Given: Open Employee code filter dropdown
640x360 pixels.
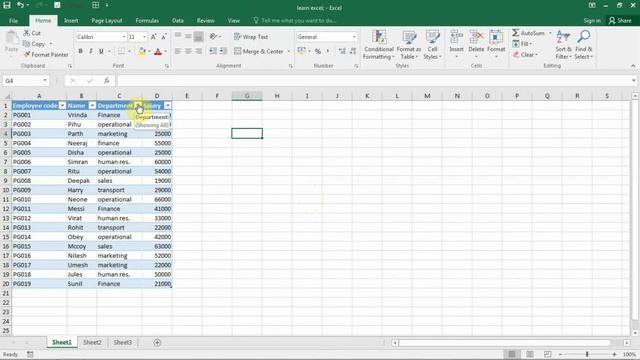Looking at the screenshot, I should [62, 106].
